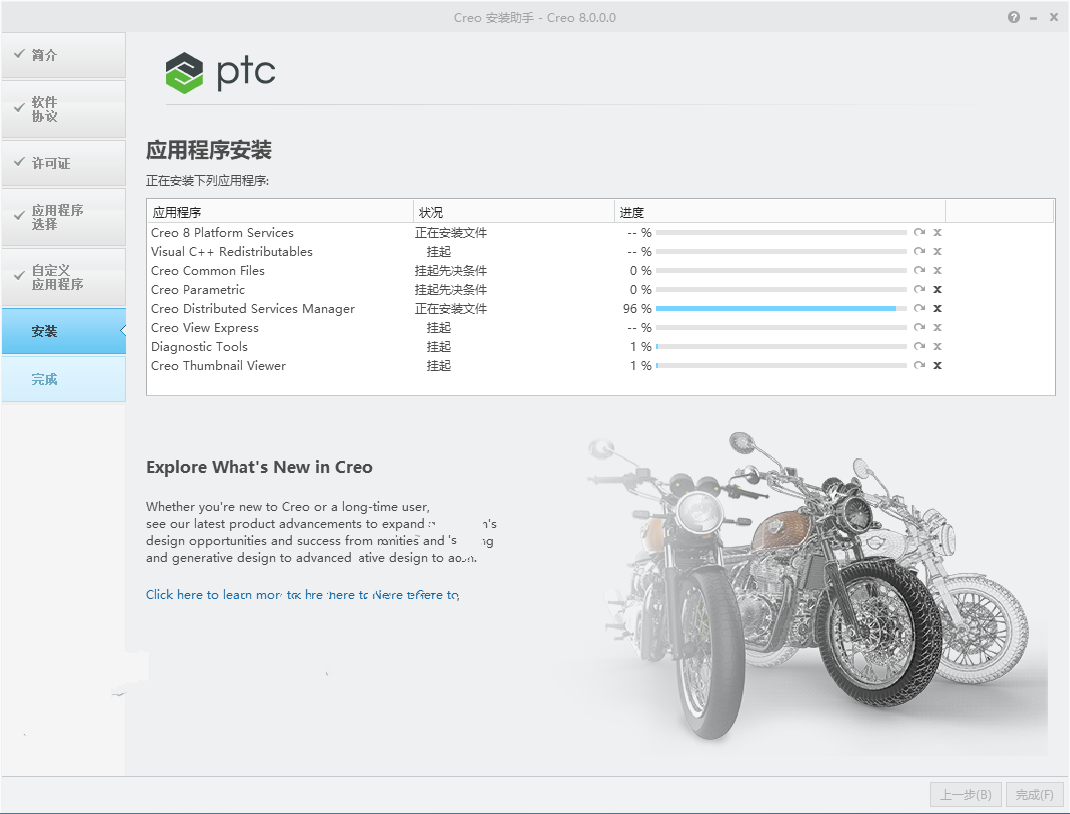1070x814 pixels.
Task: Cancel Creo Distributed Services Manager install via X
Action: coord(938,308)
